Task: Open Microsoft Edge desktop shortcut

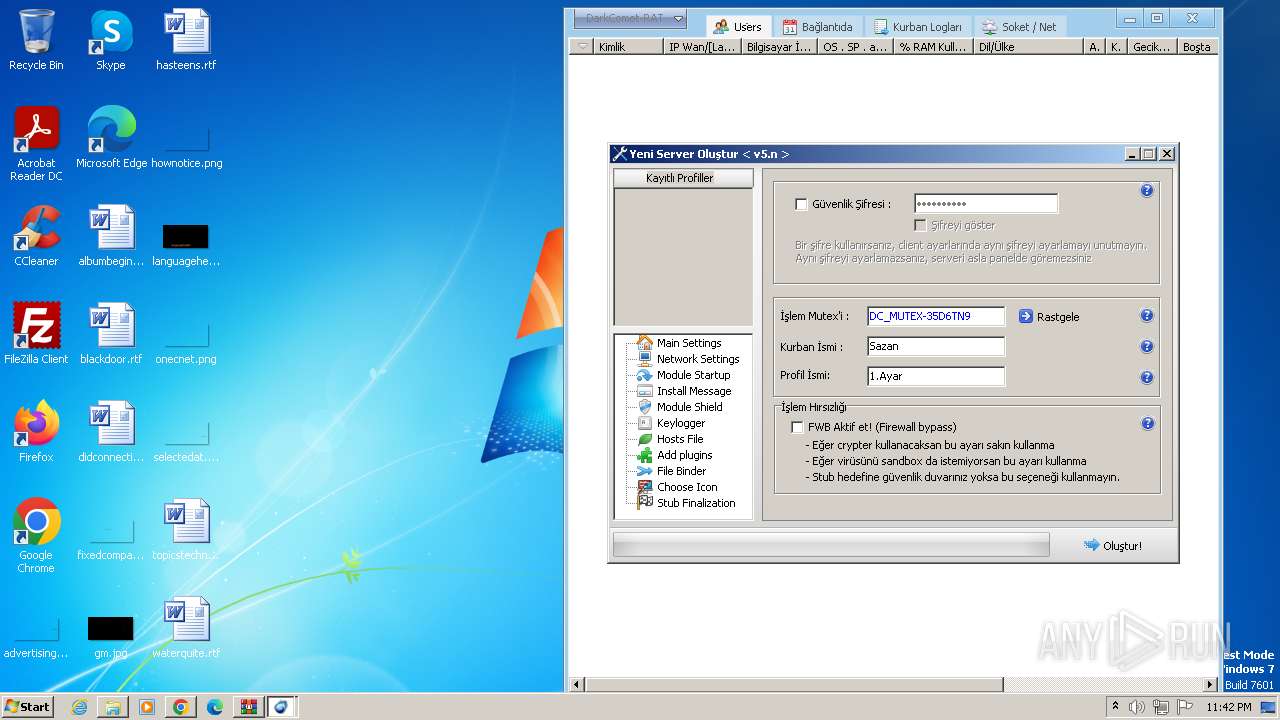Action: 111,138
